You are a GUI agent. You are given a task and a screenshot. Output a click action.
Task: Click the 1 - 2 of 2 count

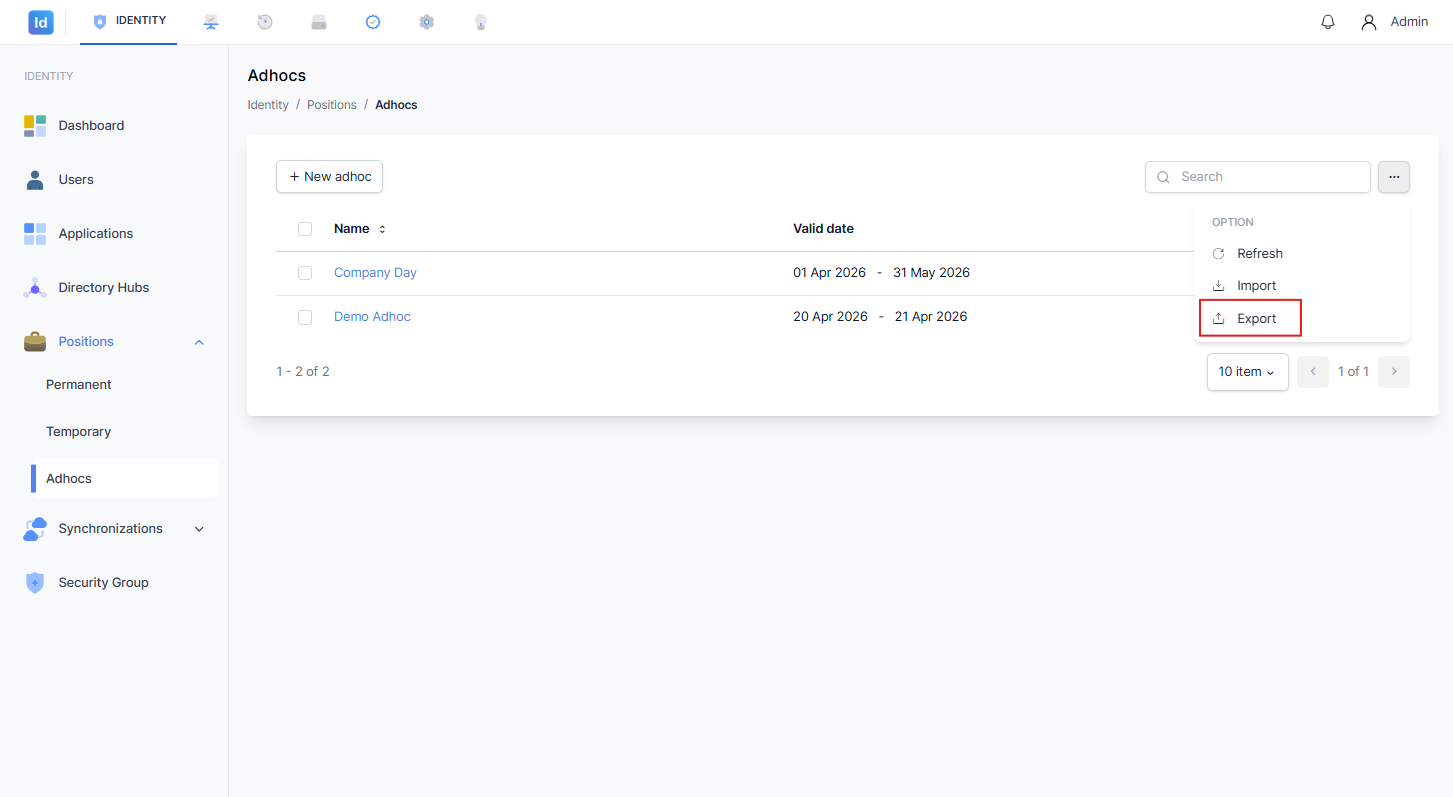click(303, 372)
